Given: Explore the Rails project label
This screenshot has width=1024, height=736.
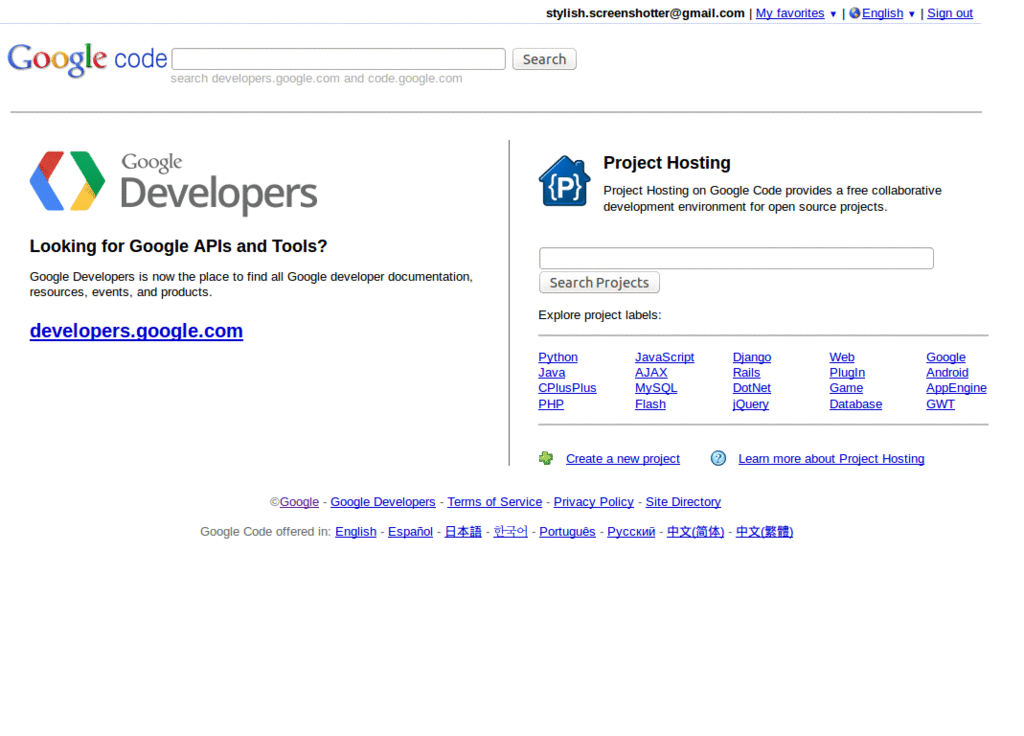Looking at the screenshot, I should [x=746, y=373].
